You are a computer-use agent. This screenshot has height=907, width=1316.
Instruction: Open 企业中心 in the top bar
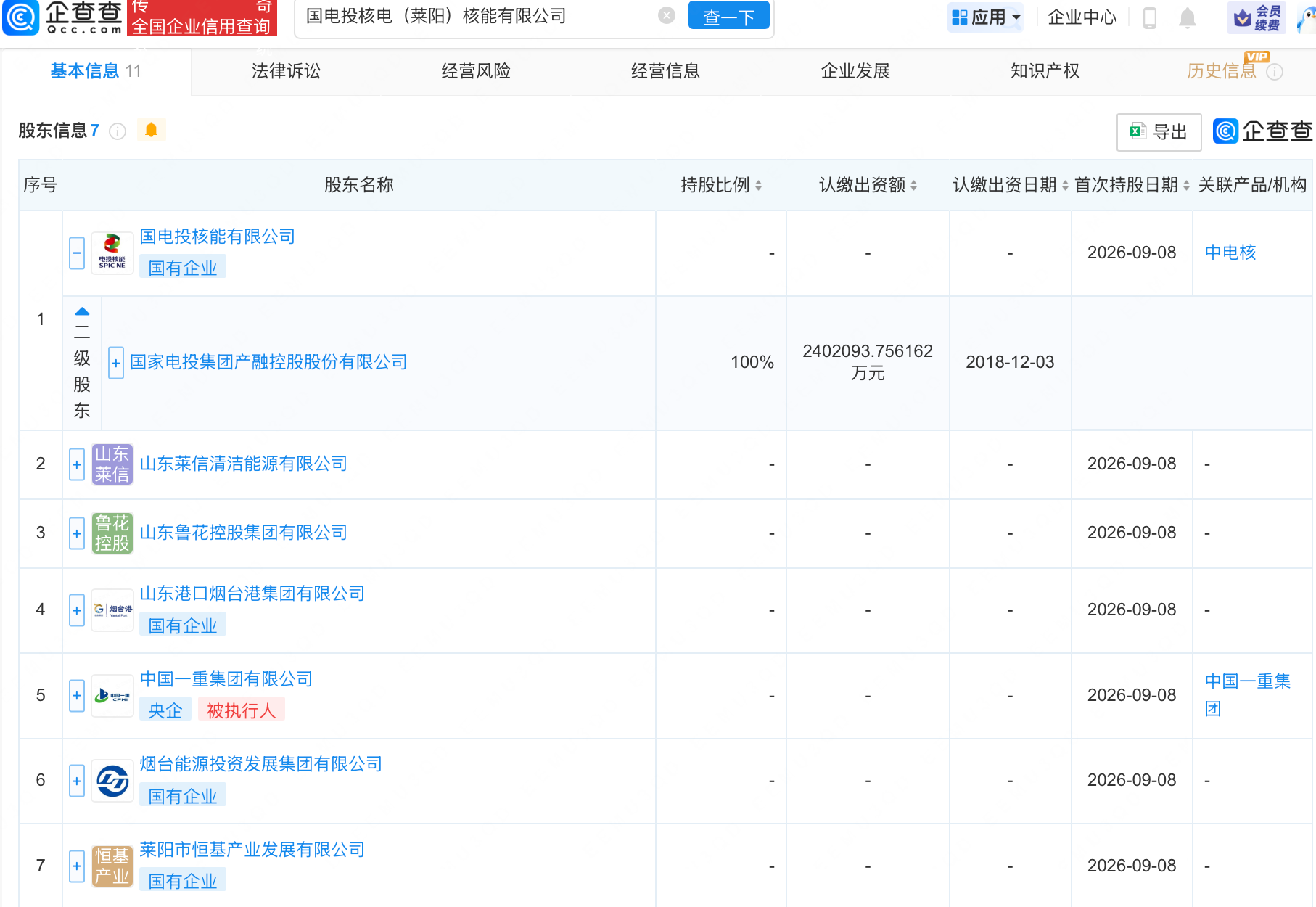1082,17
